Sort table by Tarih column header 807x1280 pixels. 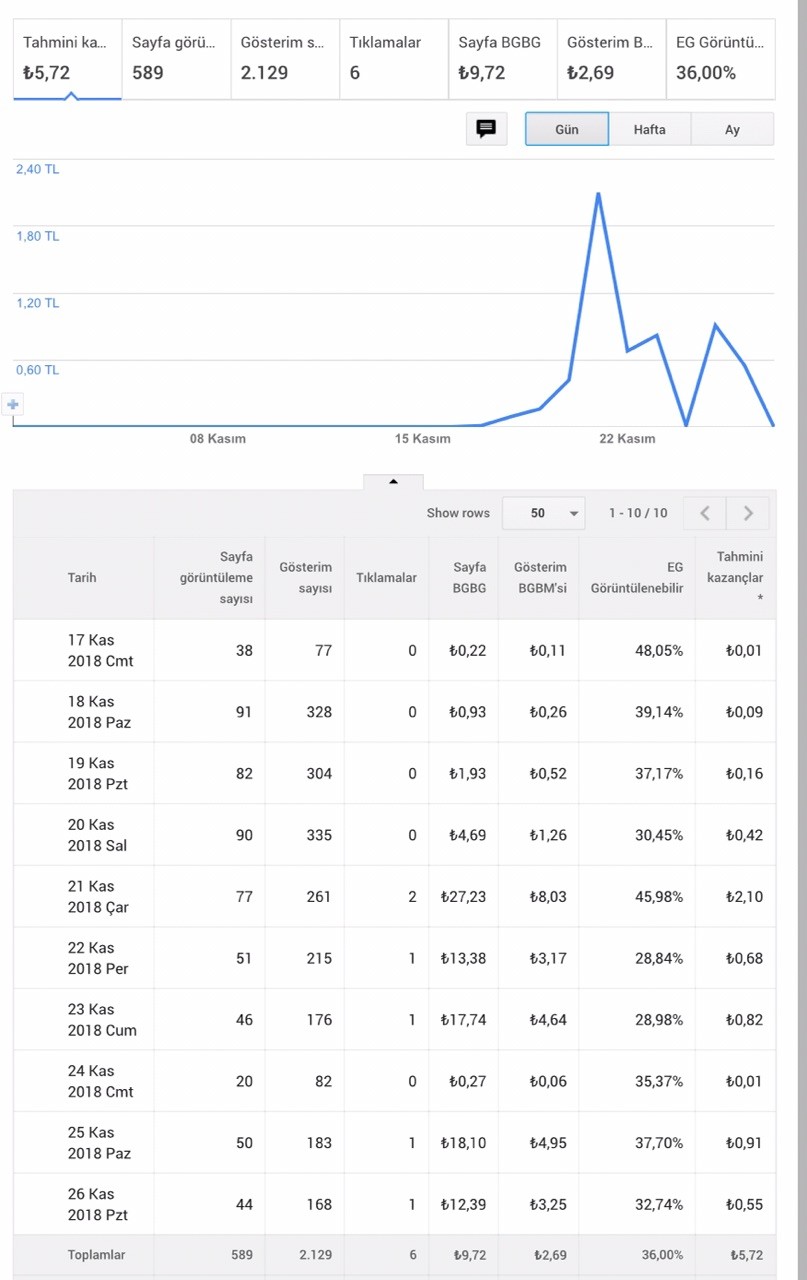click(x=83, y=577)
